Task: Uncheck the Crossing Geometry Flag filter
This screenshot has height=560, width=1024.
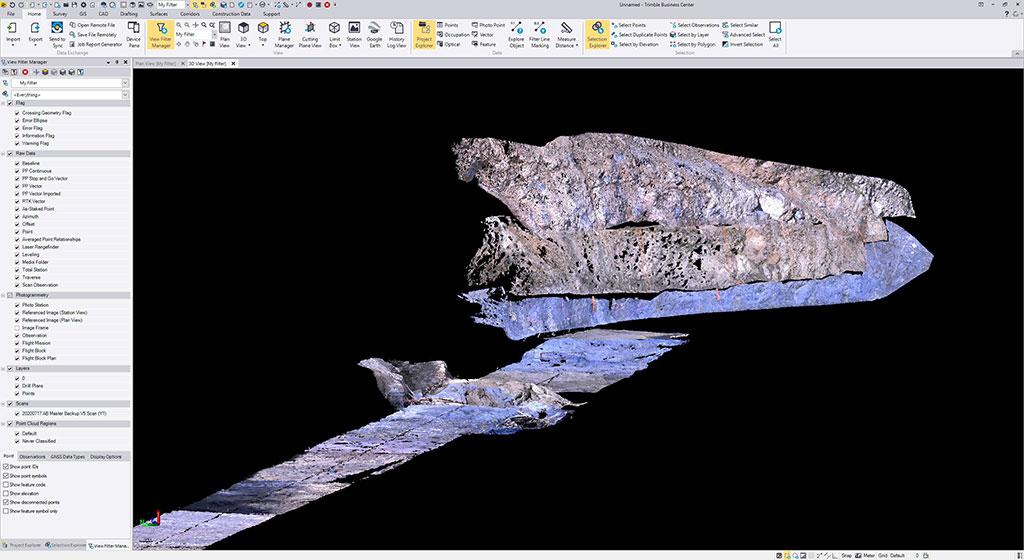Action: point(17,113)
